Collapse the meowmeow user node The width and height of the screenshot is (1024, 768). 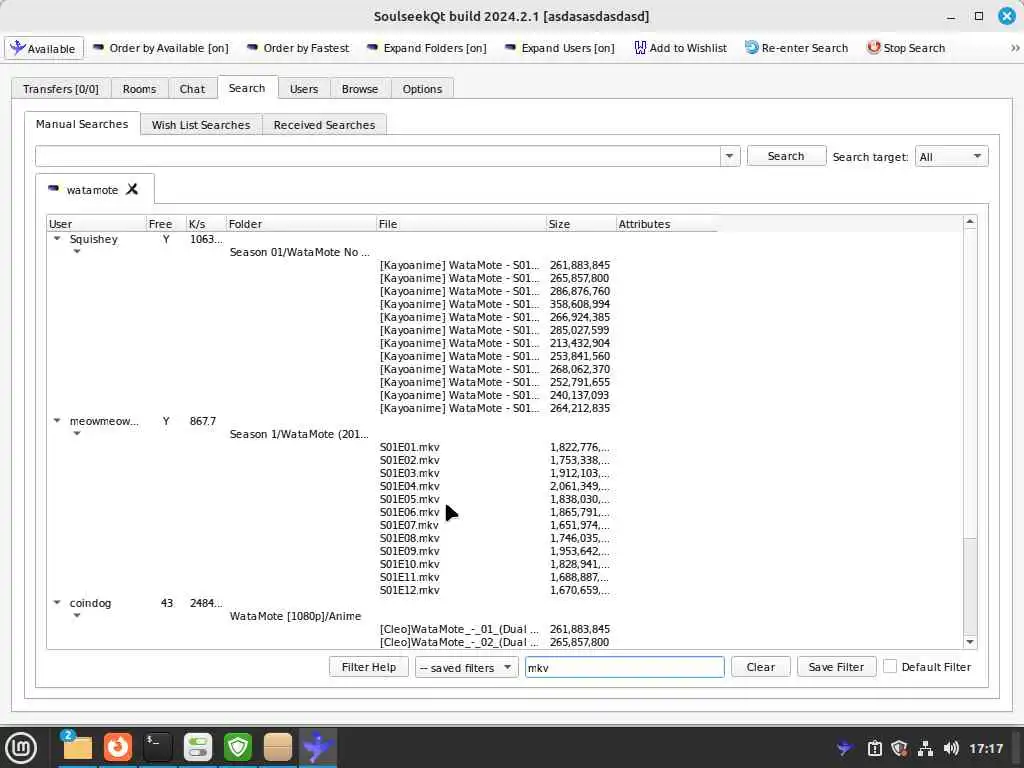(x=57, y=421)
